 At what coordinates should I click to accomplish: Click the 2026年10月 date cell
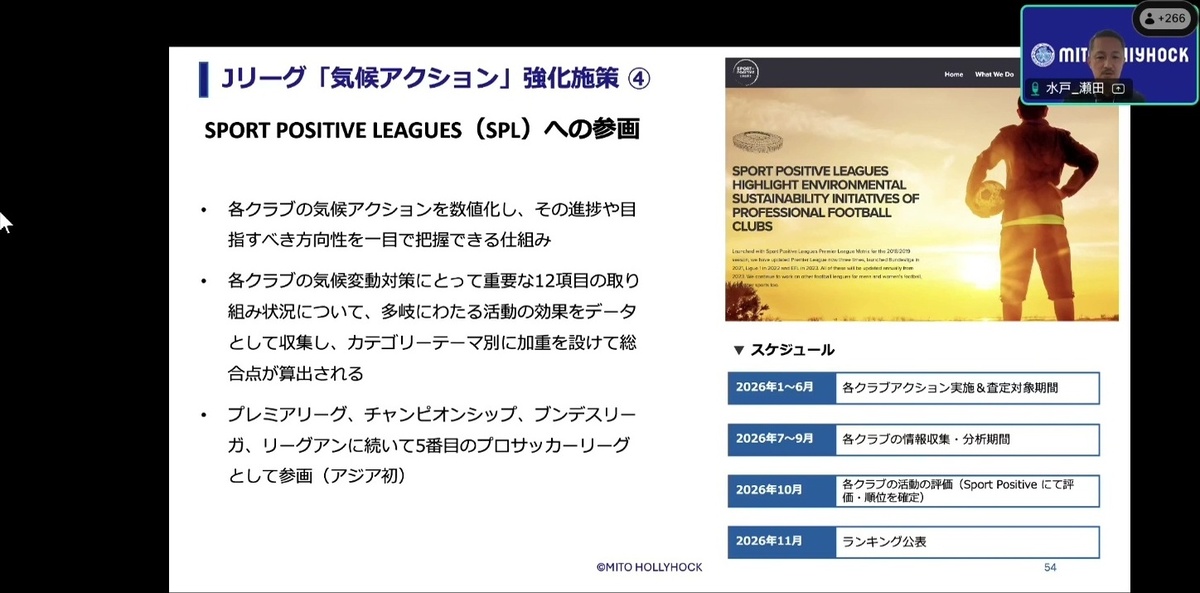(781, 490)
